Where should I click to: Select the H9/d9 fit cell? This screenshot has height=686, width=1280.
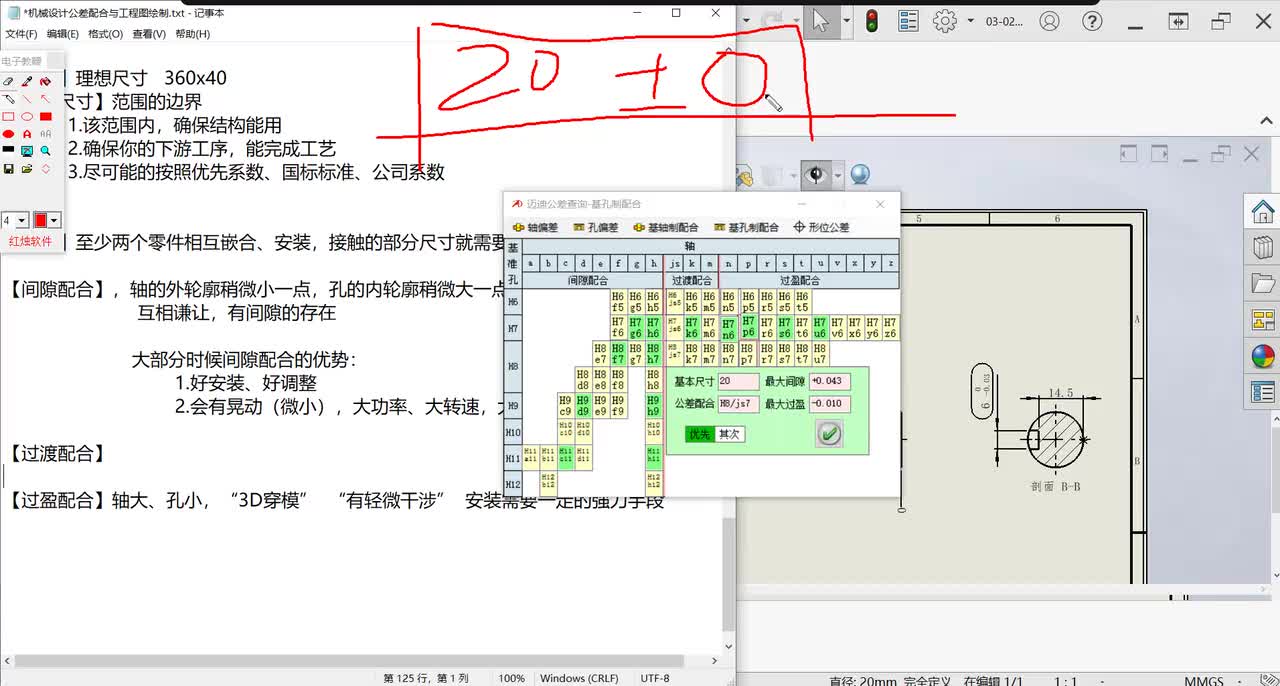(582, 405)
